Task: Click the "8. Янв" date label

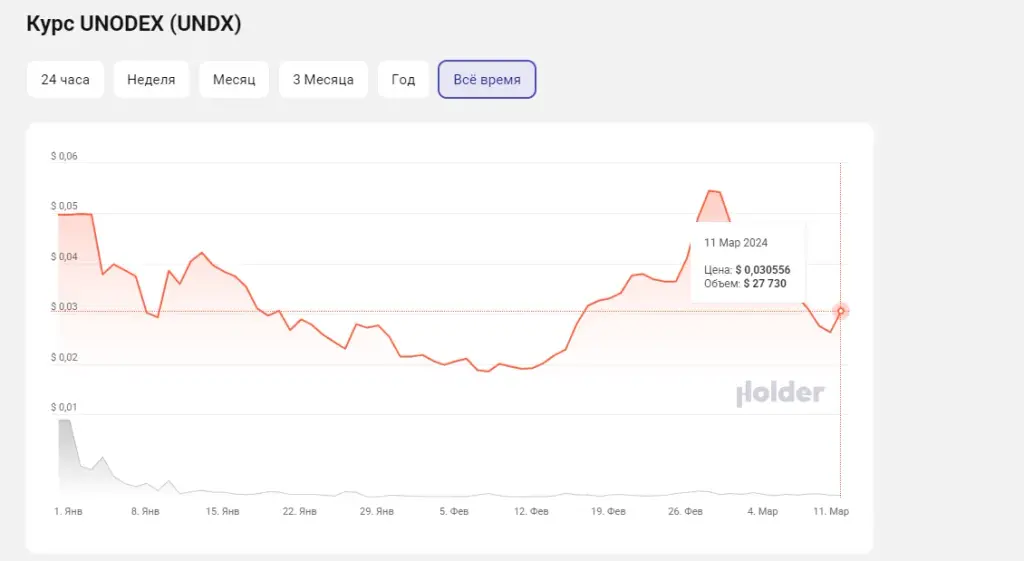Action: 145,511
